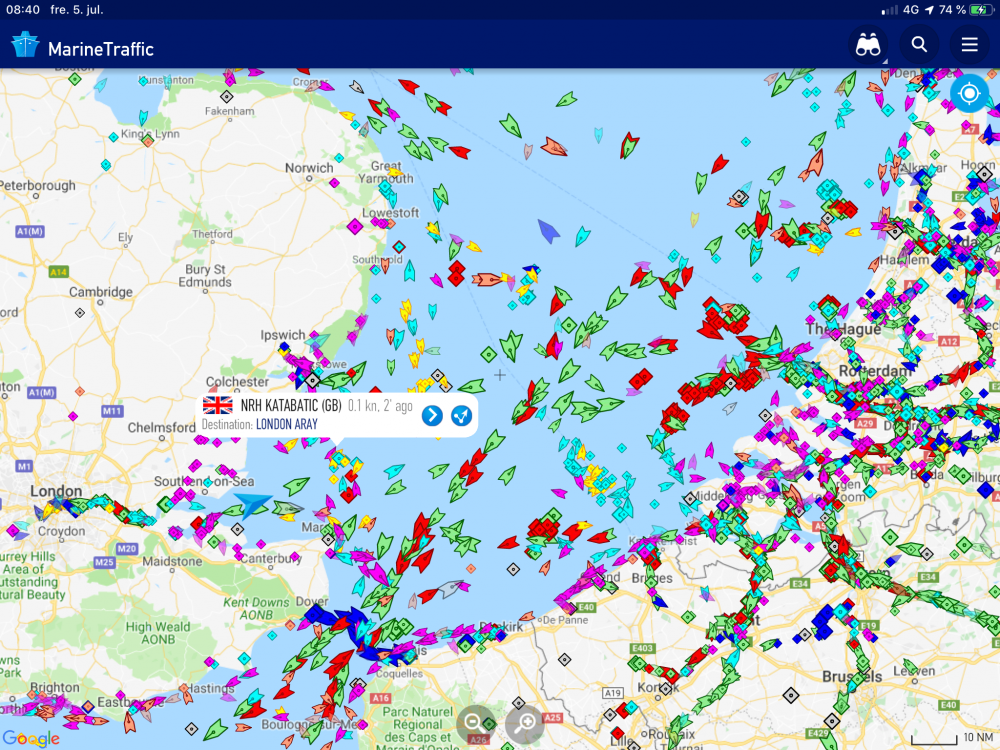Tap the Norwich city label
Viewport: 1000px width, 750px height.
click(309, 168)
